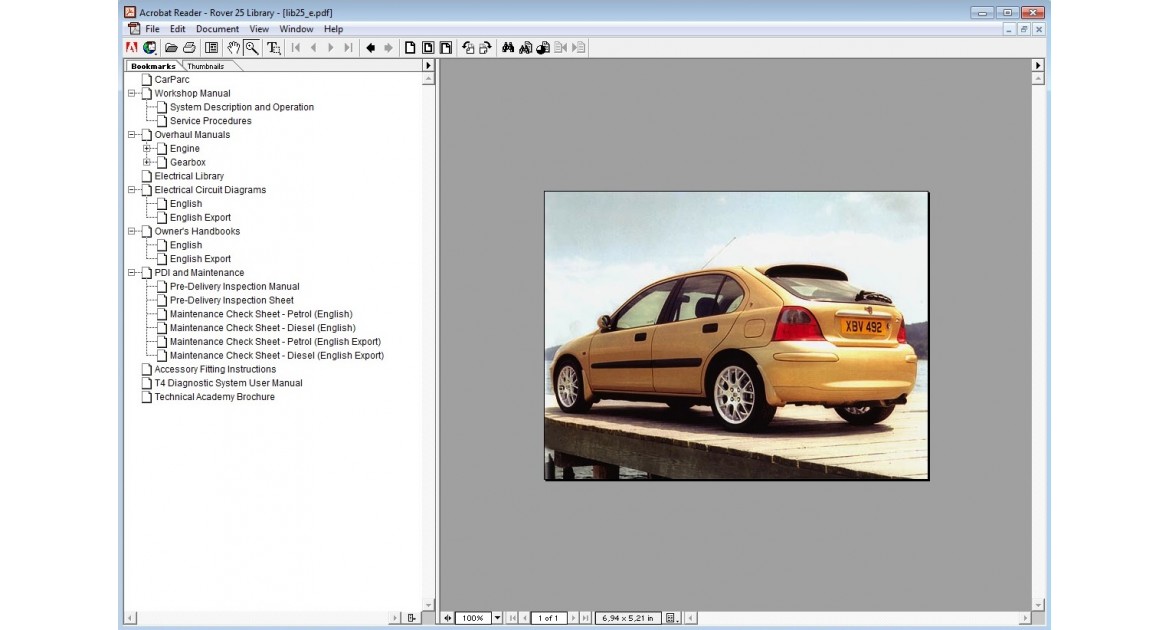Expand the Engine bookmark
Image resolution: width=1170 pixels, height=630 pixels.
click(x=147, y=149)
